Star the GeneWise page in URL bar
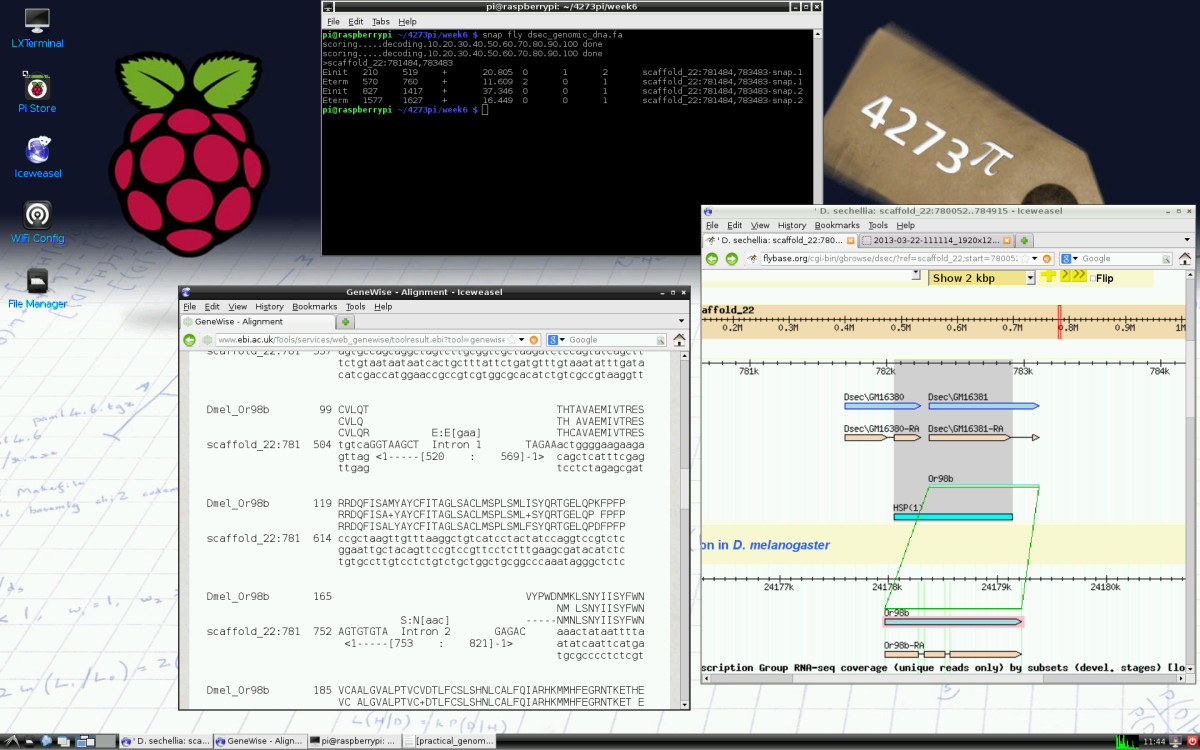Screen dimensions: 1200x750 click(512, 340)
